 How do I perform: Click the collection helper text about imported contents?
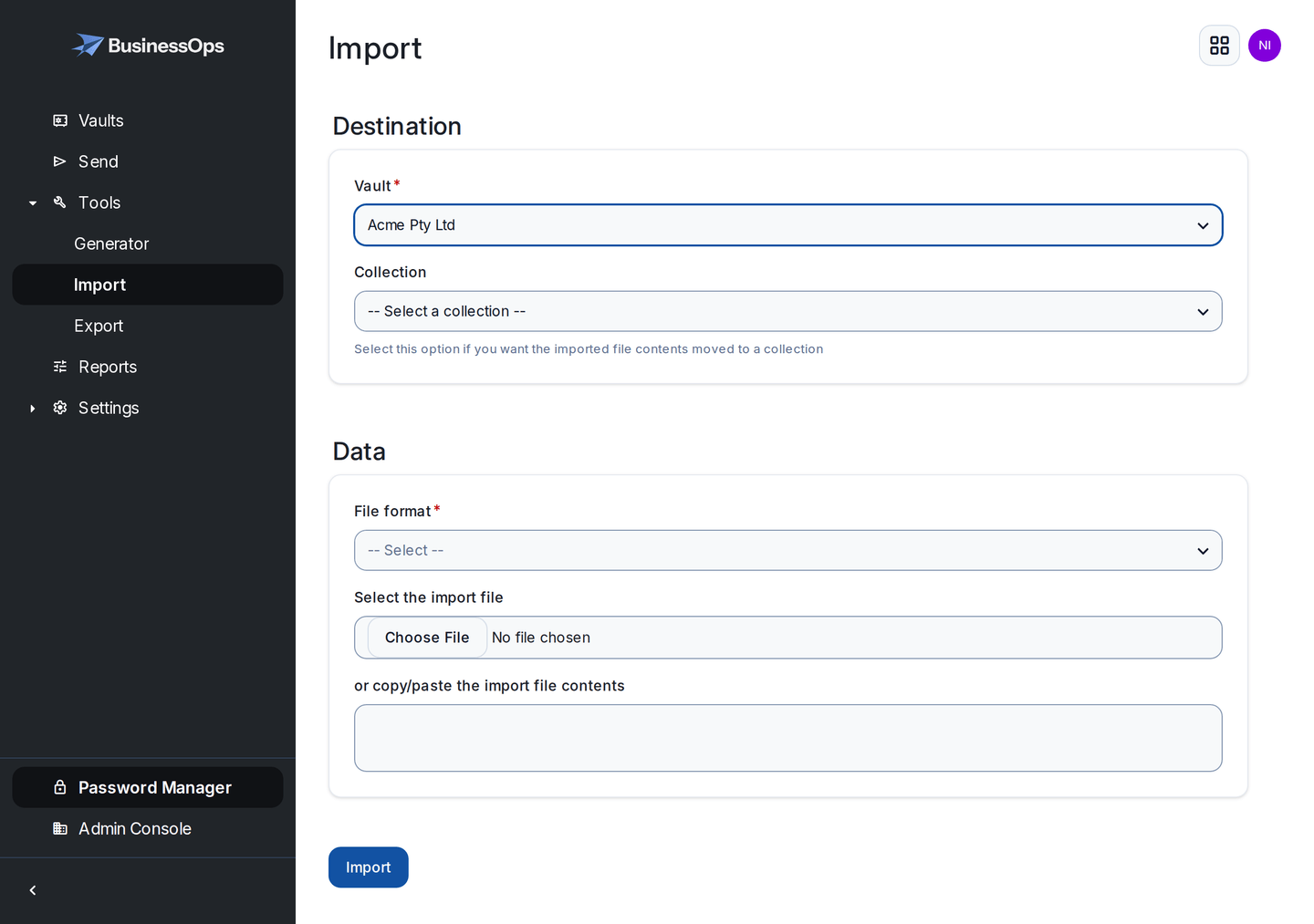(x=589, y=349)
